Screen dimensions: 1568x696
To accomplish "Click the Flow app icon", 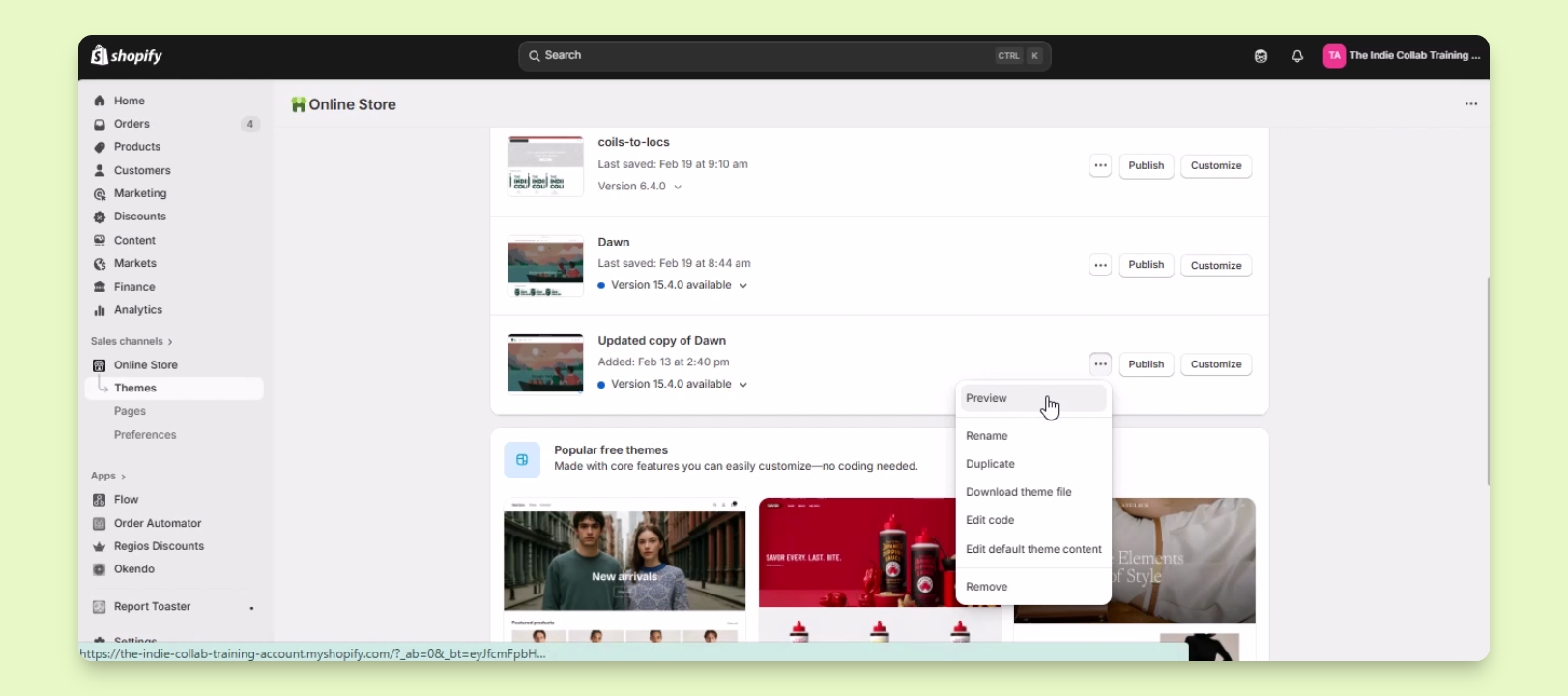I will [x=99, y=500].
